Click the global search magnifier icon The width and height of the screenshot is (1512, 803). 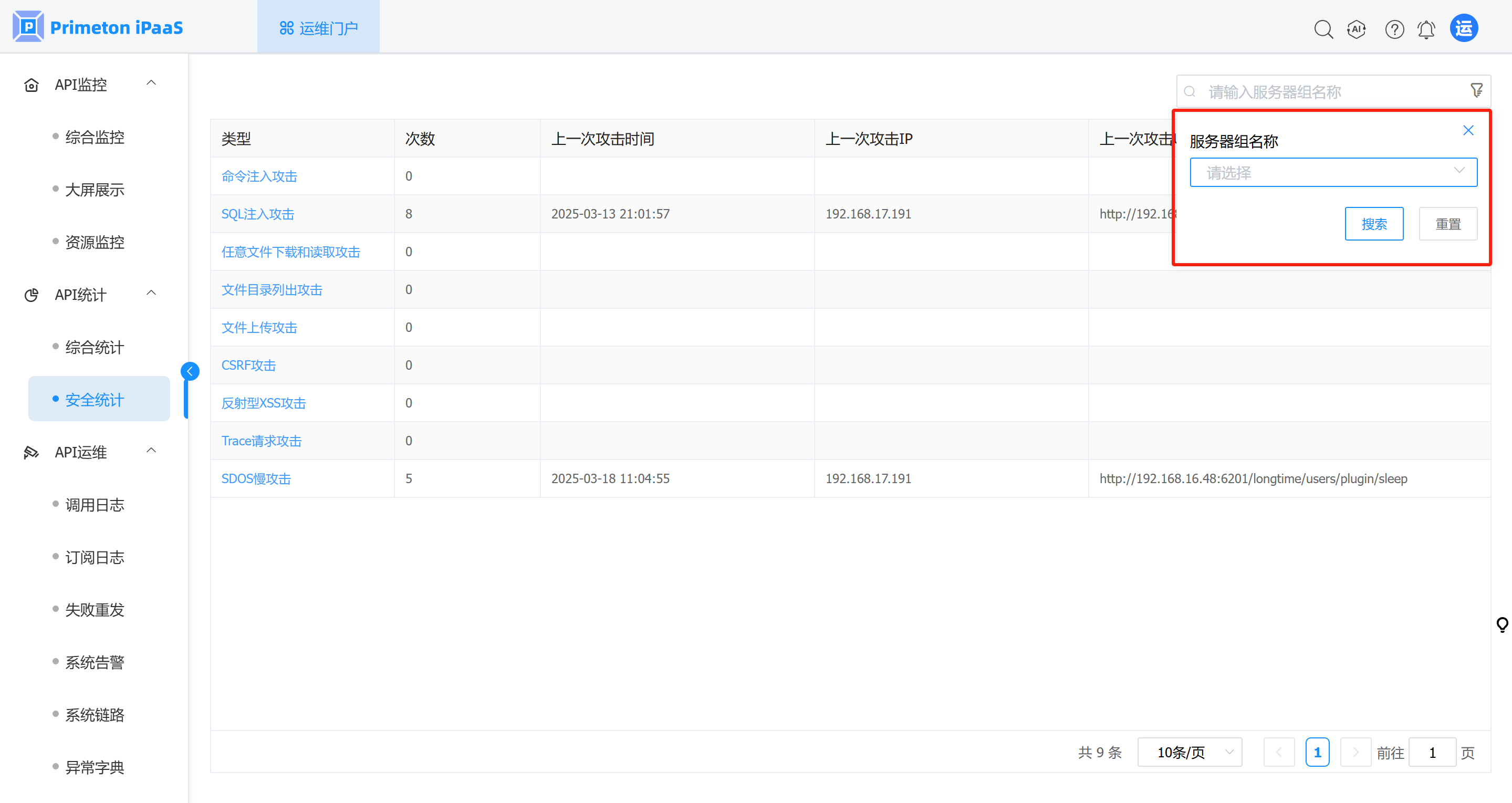1323,29
